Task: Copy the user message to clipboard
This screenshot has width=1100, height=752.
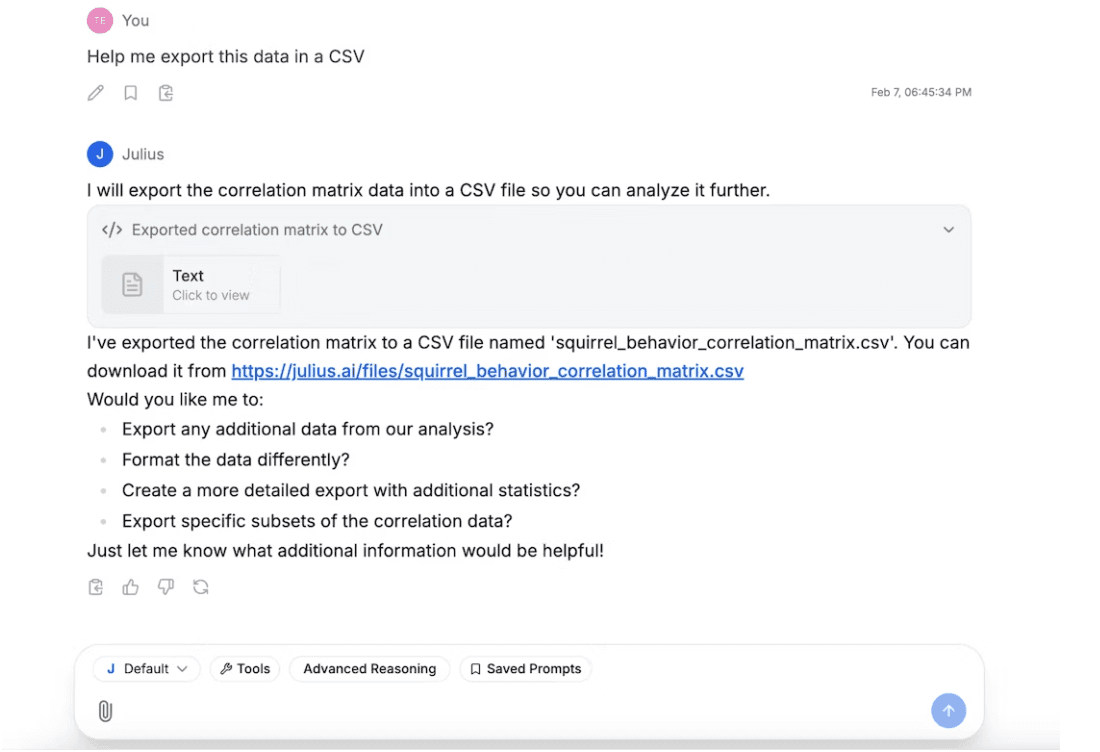Action: pos(165,92)
